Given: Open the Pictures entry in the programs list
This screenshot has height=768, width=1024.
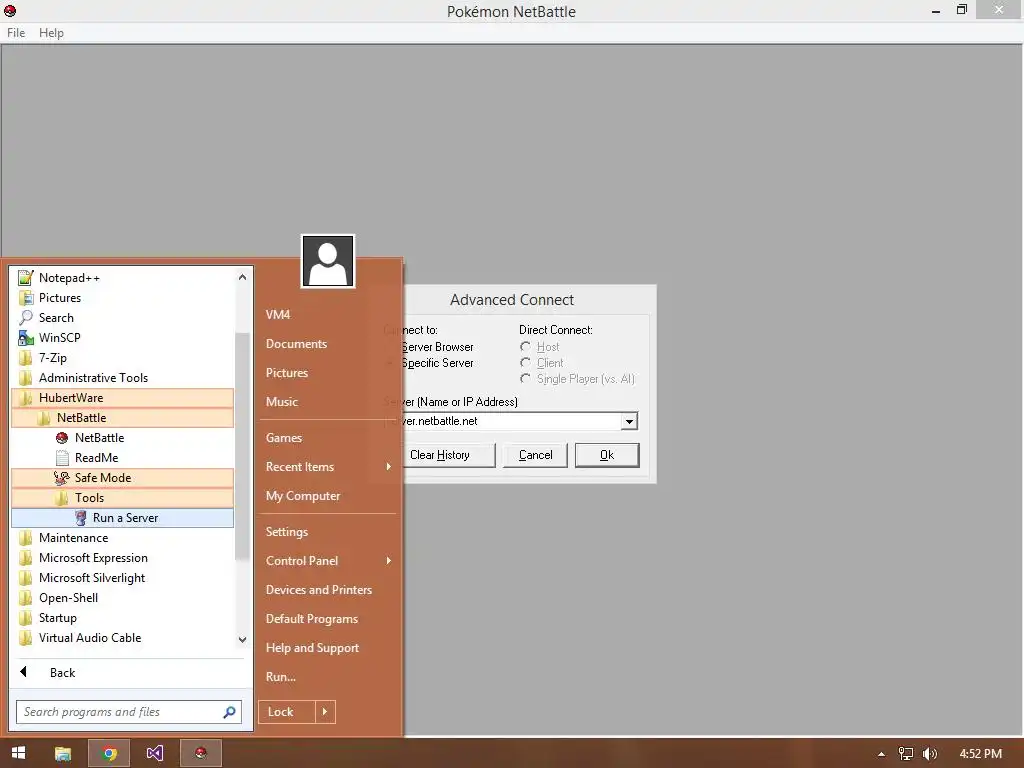Looking at the screenshot, I should pos(122,298).
